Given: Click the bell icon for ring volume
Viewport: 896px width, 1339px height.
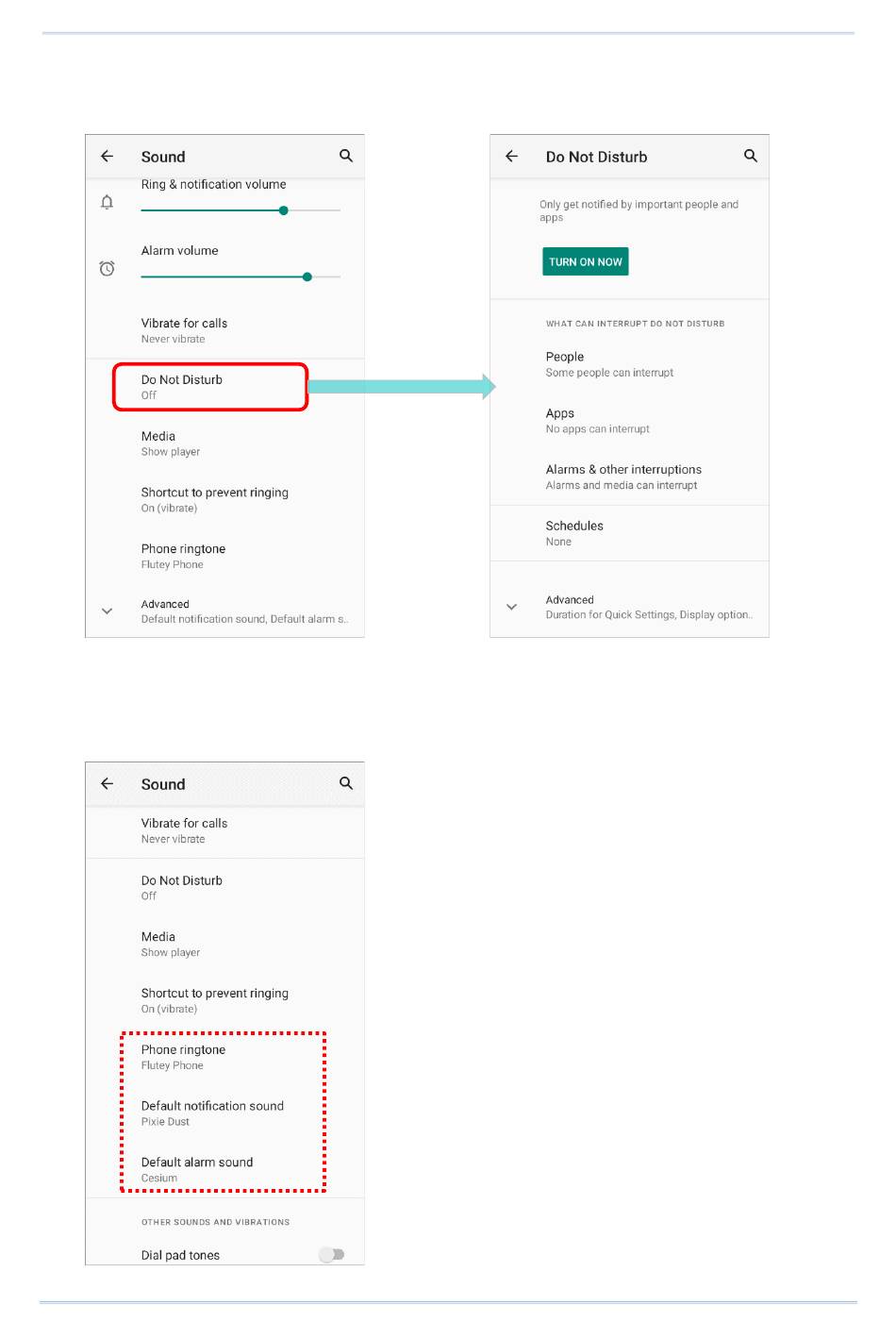Looking at the screenshot, I should click(108, 202).
